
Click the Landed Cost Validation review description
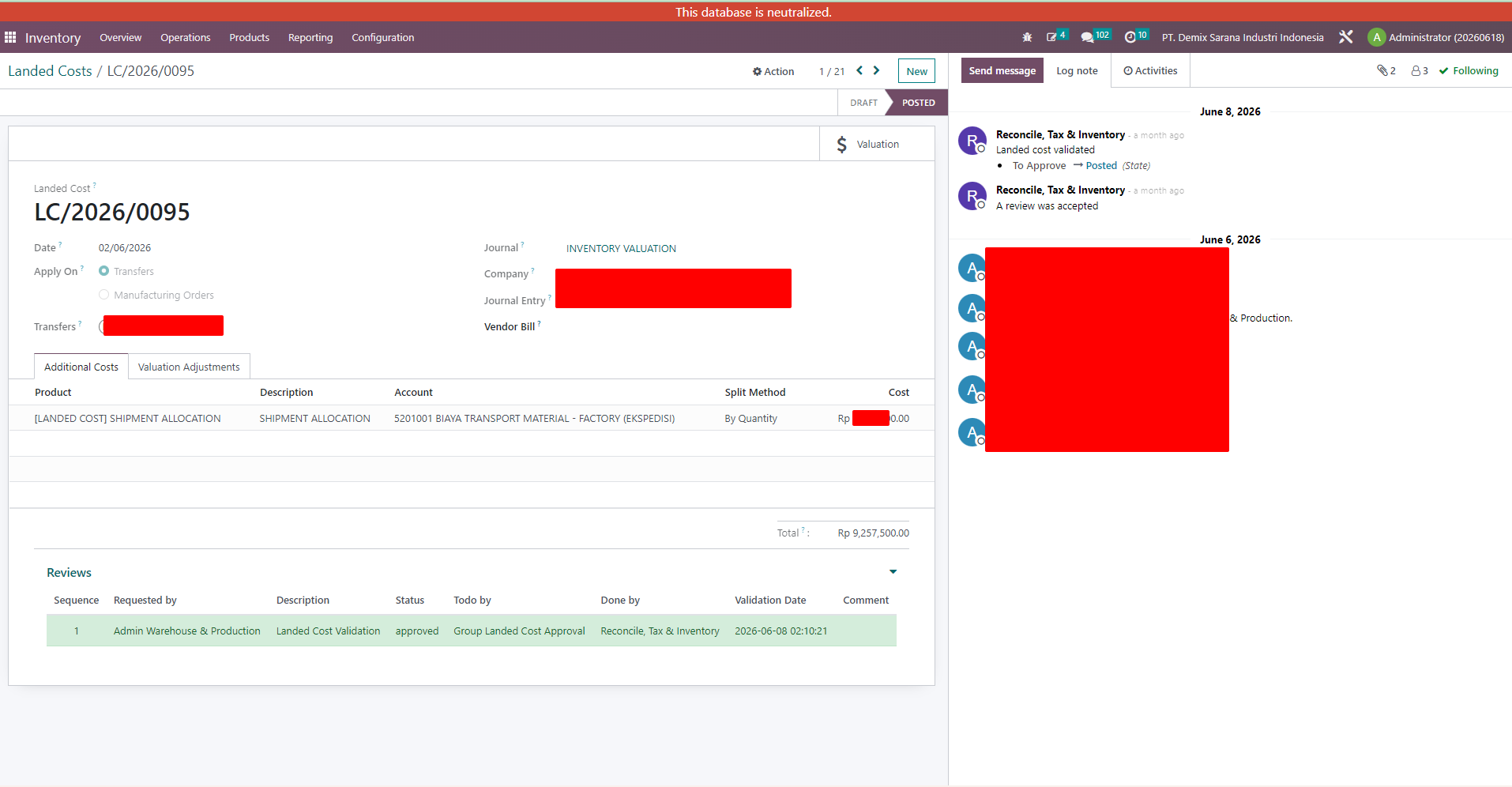(x=328, y=631)
